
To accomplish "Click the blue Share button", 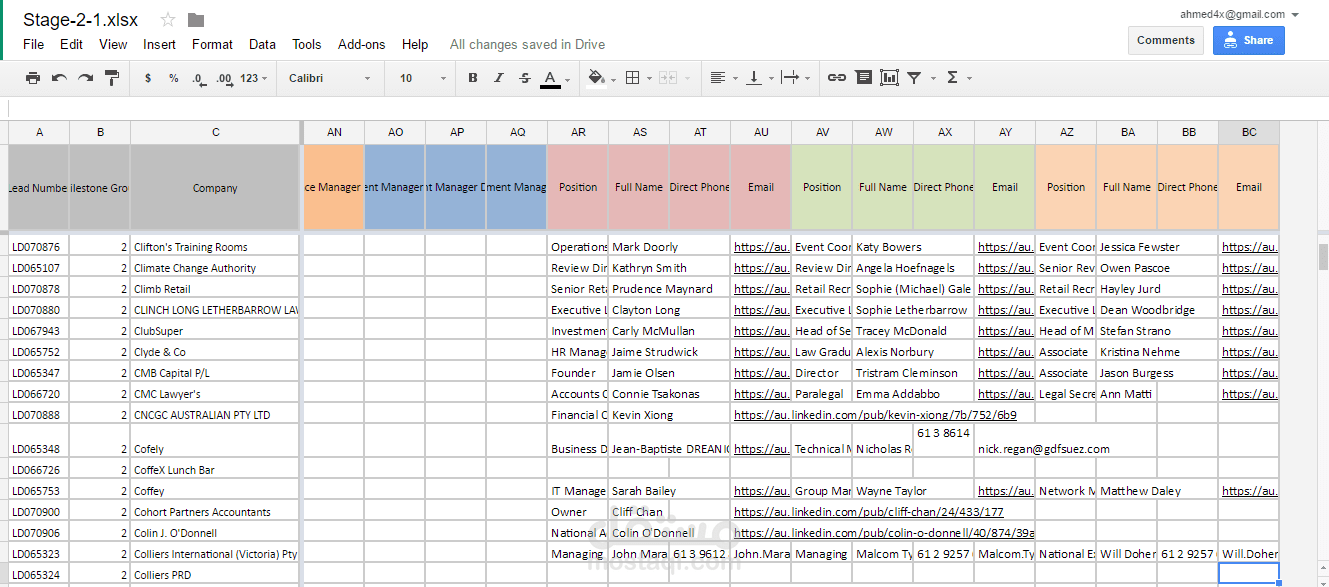I will click(1249, 40).
